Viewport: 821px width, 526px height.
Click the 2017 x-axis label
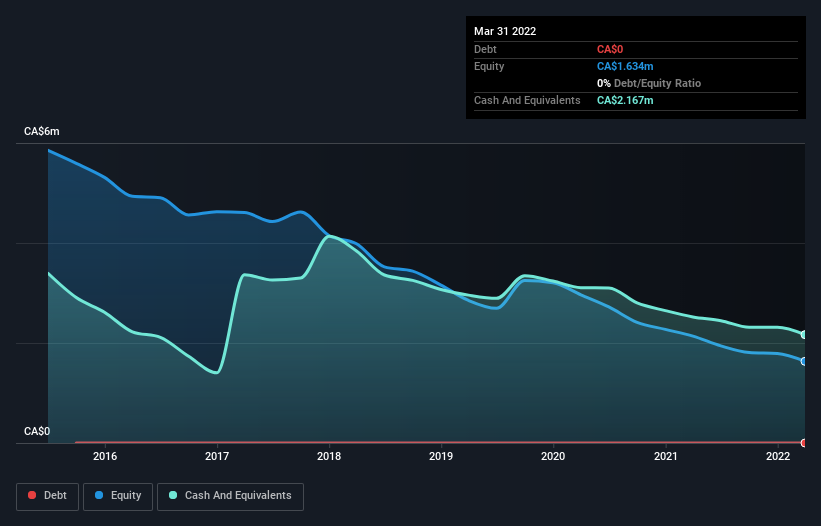coord(217,456)
